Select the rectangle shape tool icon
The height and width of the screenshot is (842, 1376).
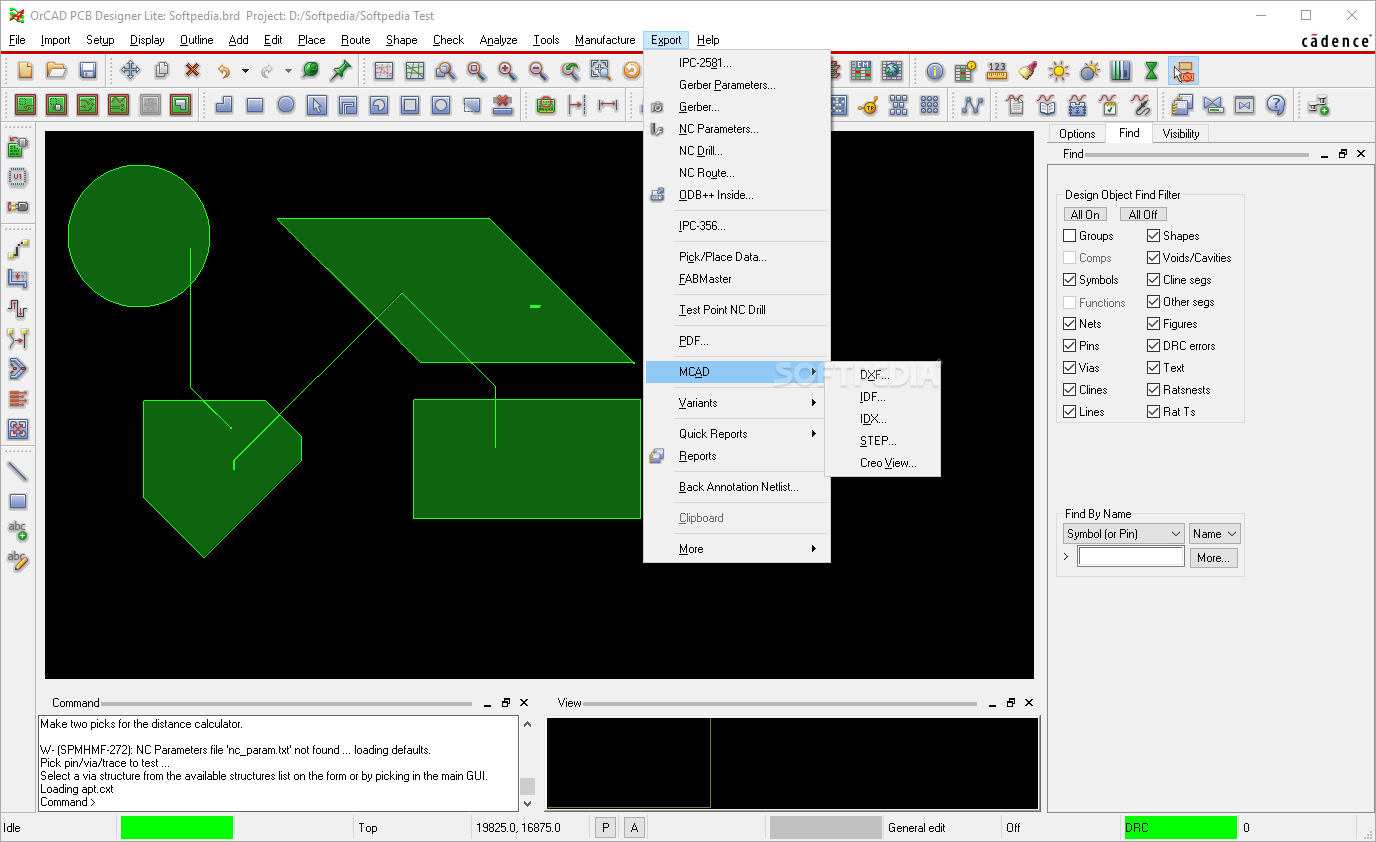(255, 104)
